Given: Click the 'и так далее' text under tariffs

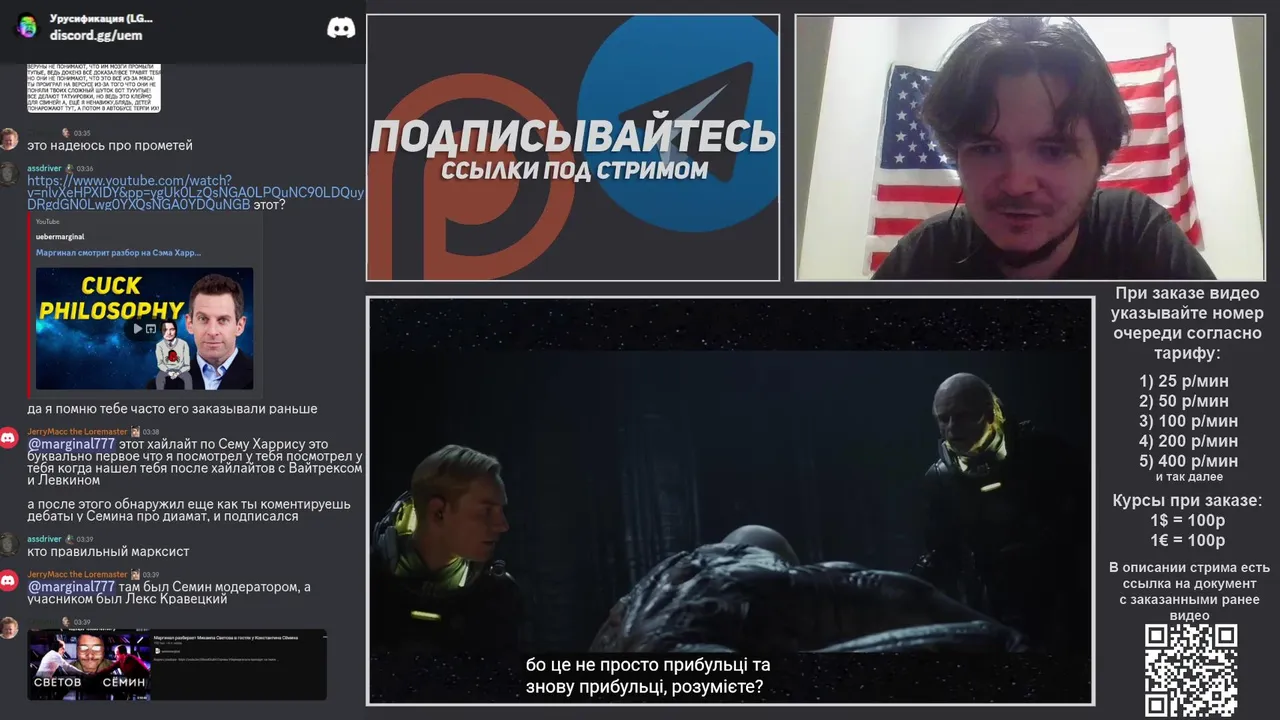Looking at the screenshot, I should click(1189, 477).
